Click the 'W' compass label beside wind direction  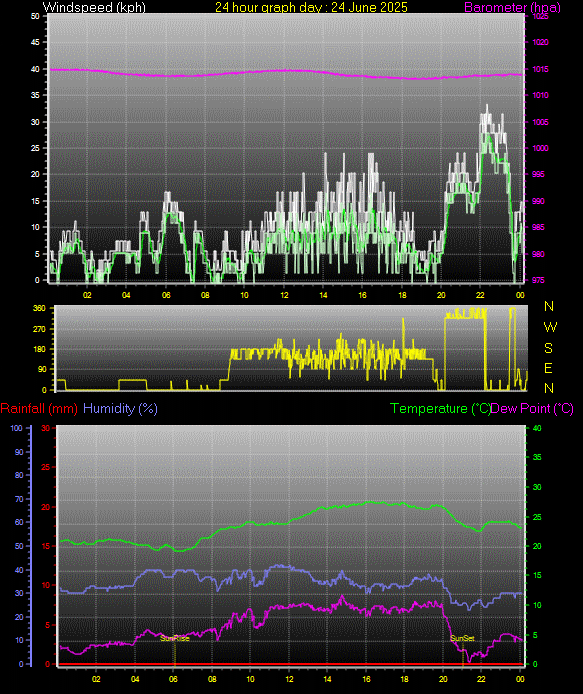[550, 327]
